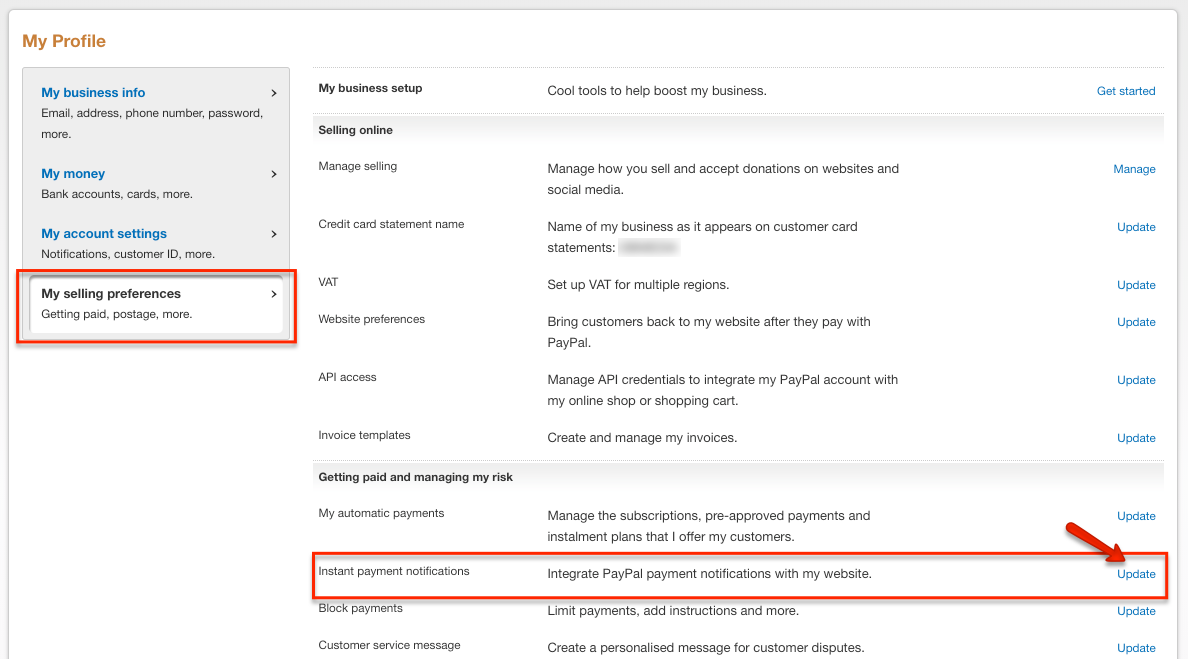The image size is (1188, 659).
Task: Select My account settings tab
Action: [x=104, y=233]
